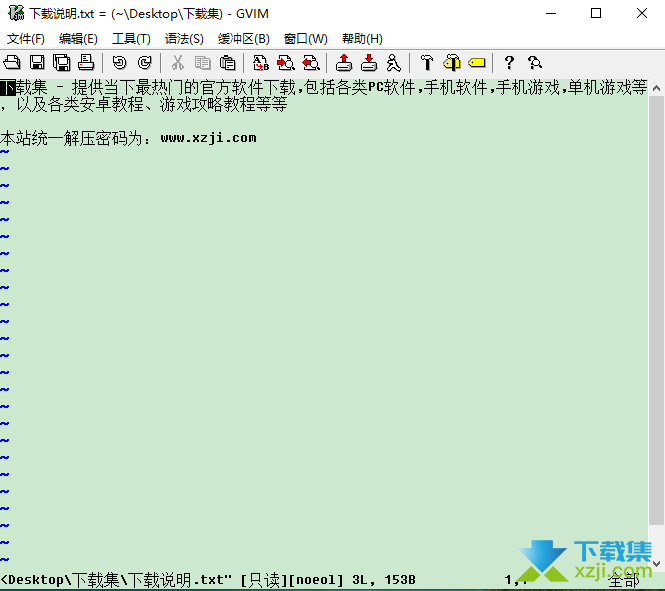Close the GVIM window

pyautogui.click(x=642, y=14)
